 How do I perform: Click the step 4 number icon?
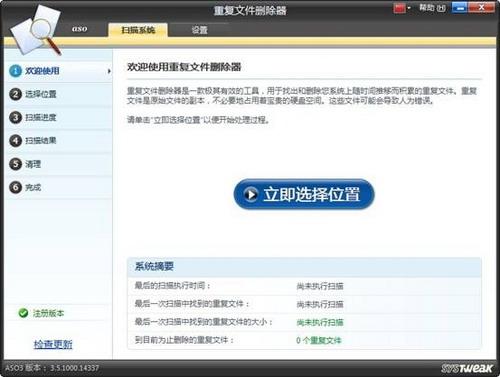tap(15, 141)
